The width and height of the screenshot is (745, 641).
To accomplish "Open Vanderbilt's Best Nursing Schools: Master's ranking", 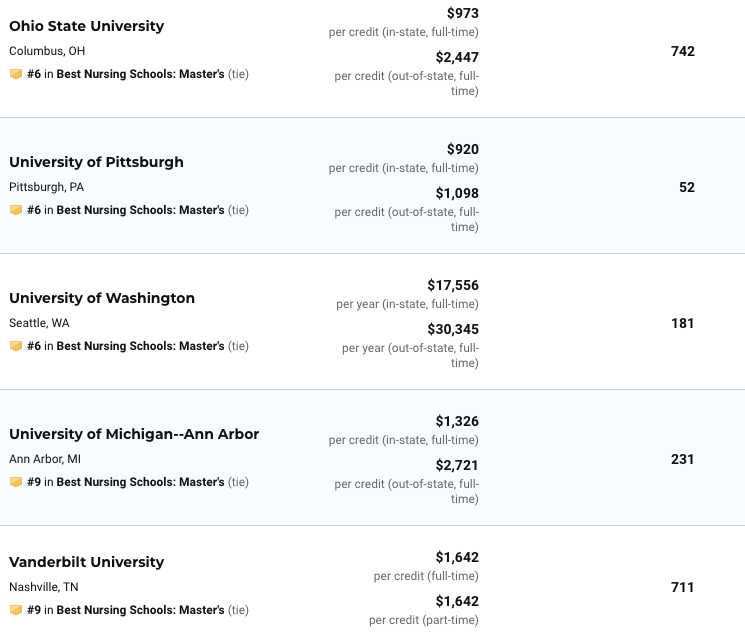I will [140, 610].
